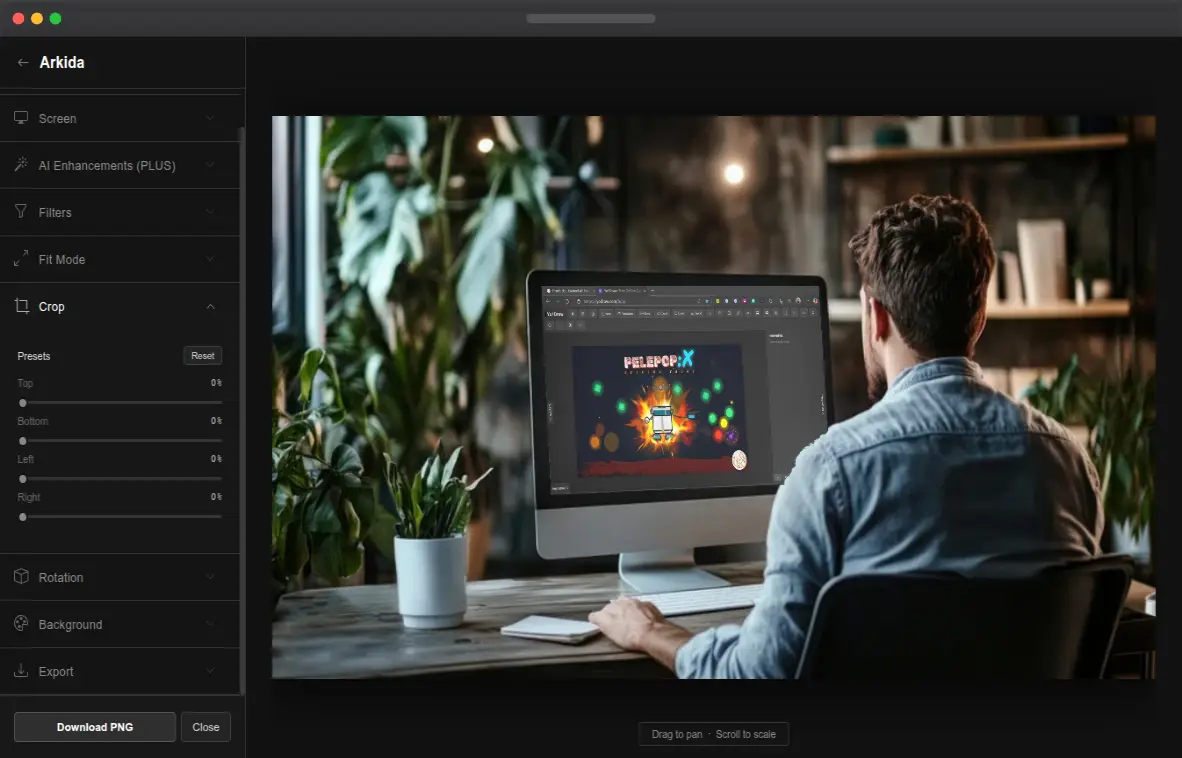Image resolution: width=1182 pixels, height=758 pixels.
Task: Reset the crop presets
Action: click(202, 356)
